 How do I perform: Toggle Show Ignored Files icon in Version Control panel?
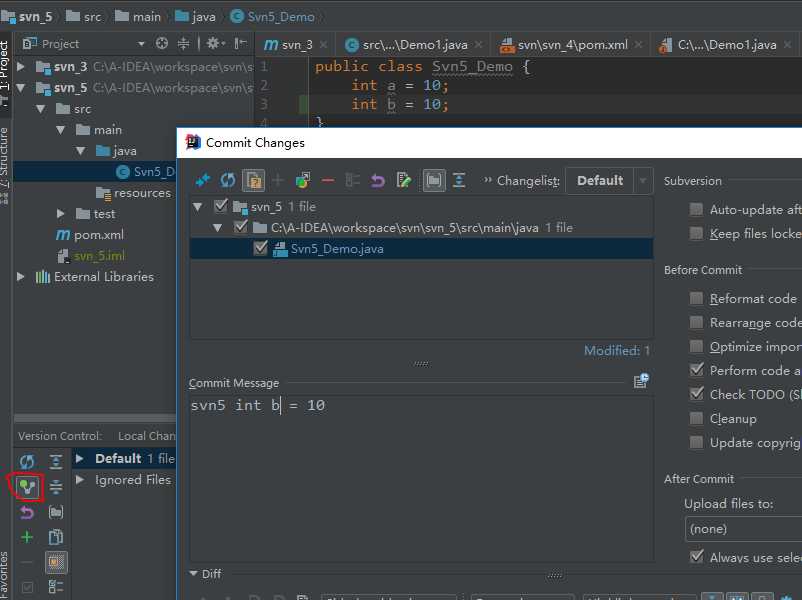coord(56,562)
